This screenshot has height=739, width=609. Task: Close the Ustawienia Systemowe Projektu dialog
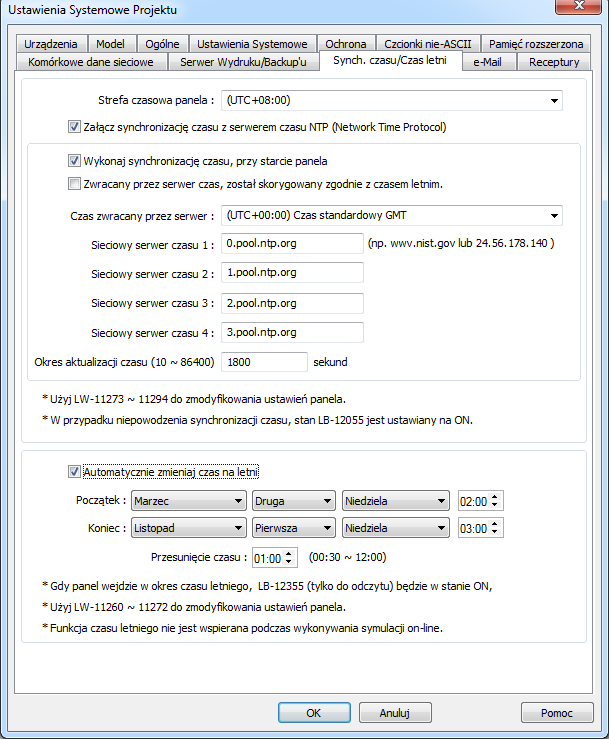pos(578,6)
